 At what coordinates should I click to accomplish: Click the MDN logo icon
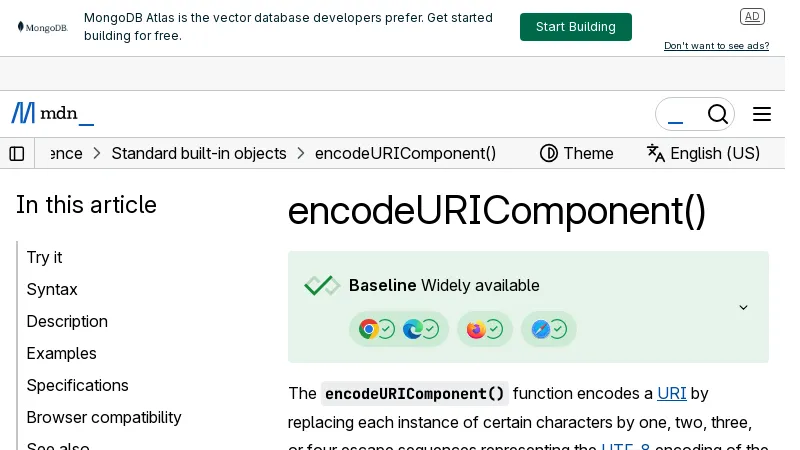pos(23,113)
